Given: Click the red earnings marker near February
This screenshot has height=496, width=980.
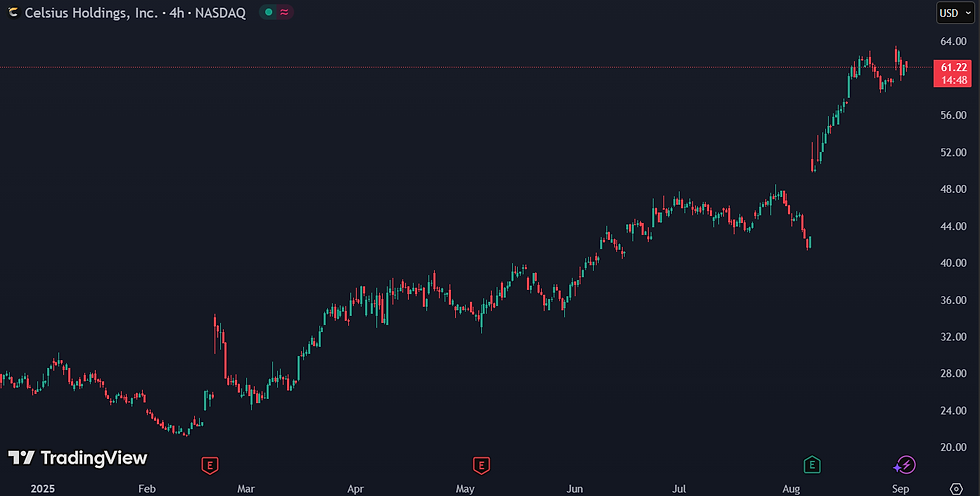Looking at the screenshot, I should [x=210, y=465].
